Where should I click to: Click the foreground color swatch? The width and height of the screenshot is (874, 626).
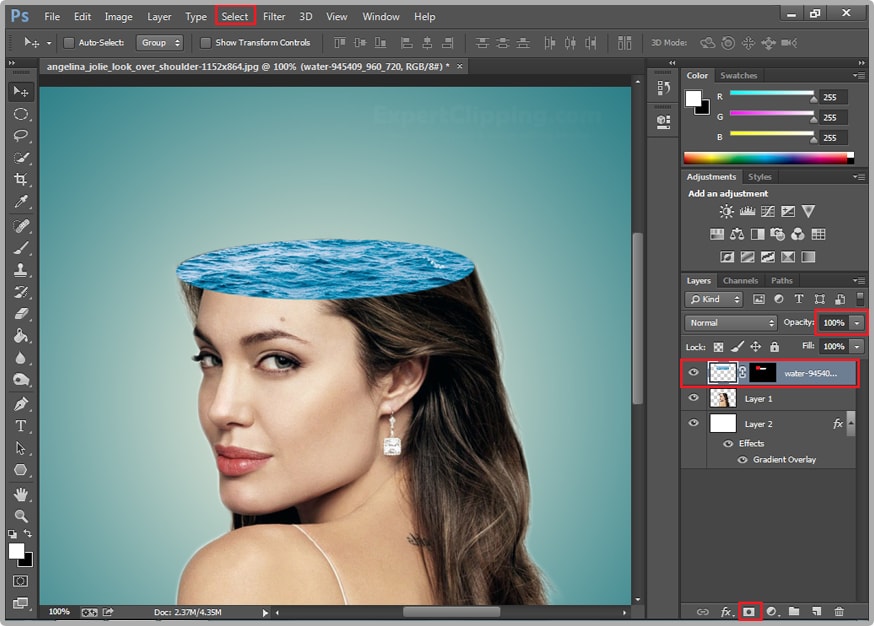pos(16,549)
